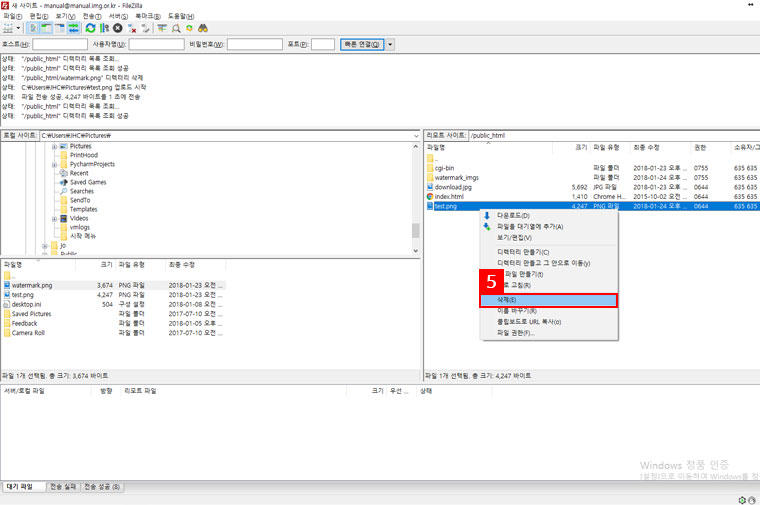Image resolution: width=760 pixels, height=505 pixels.
Task: Click the refresh file lists icon
Action: [90, 28]
